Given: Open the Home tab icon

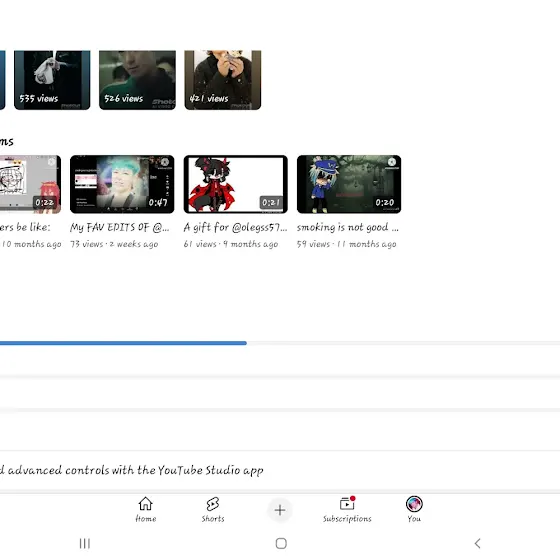Looking at the screenshot, I should coord(145,504).
